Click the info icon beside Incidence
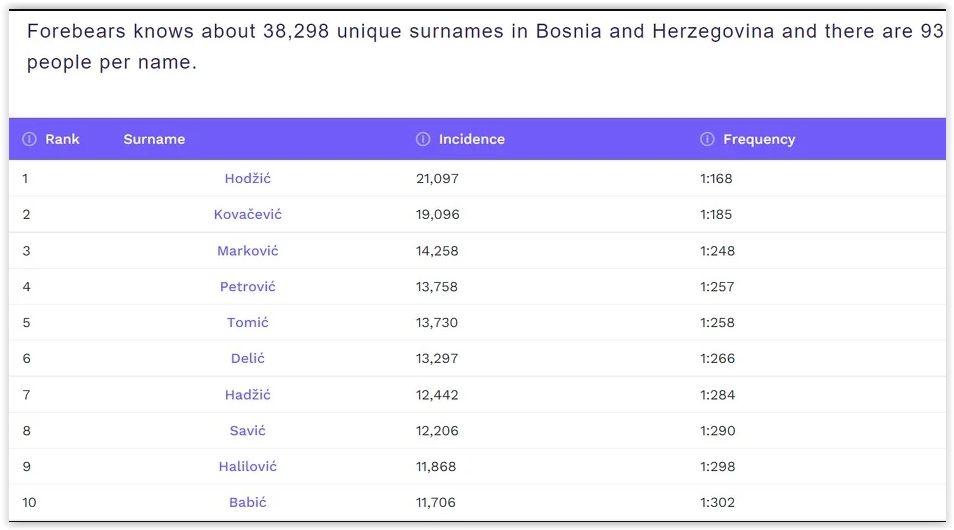This screenshot has width=954, height=530. pyautogui.click(x=423, y=139)
